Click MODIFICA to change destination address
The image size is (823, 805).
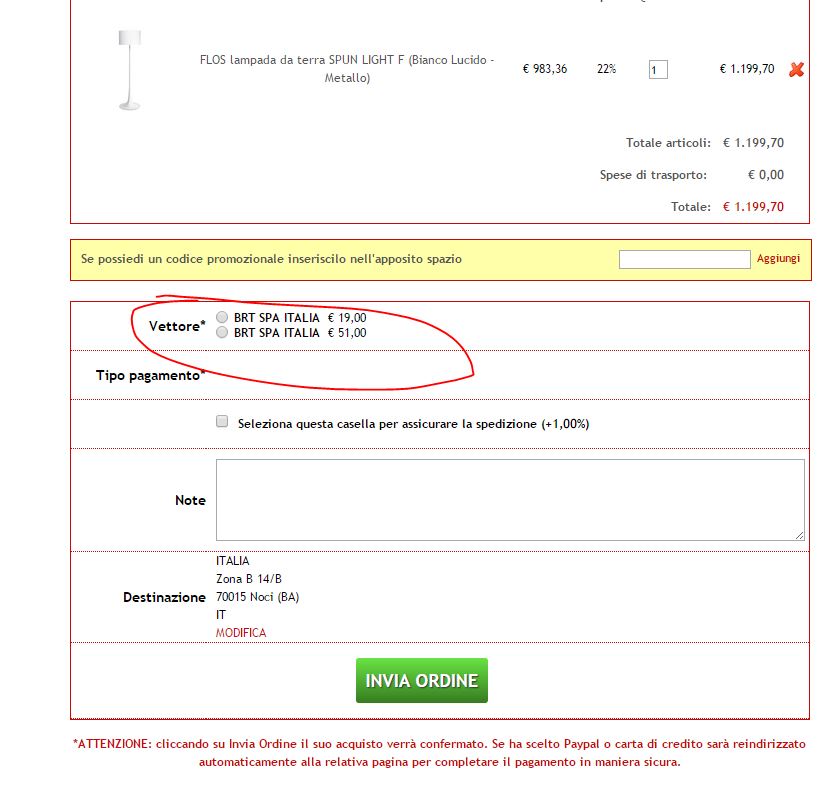[241, 633]
